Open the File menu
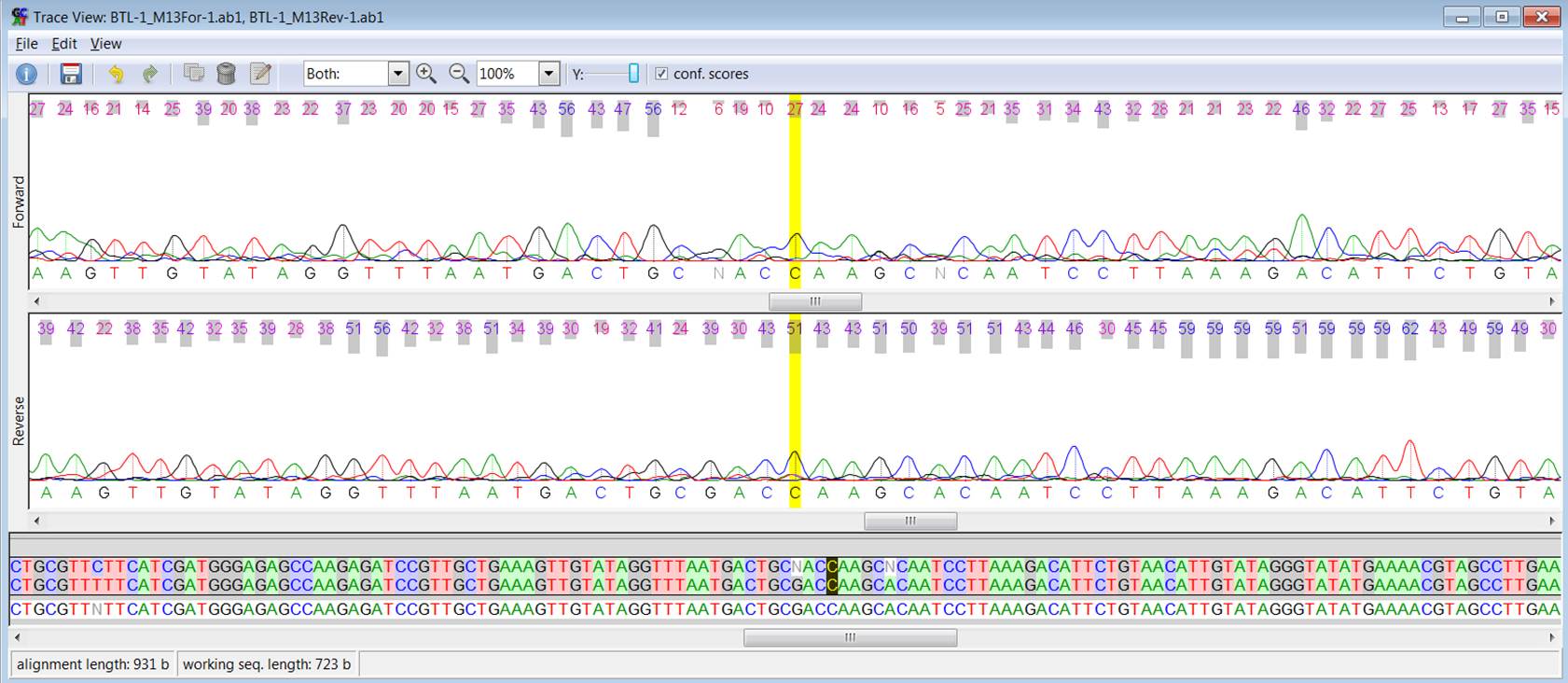 click(x=27, y=44)
